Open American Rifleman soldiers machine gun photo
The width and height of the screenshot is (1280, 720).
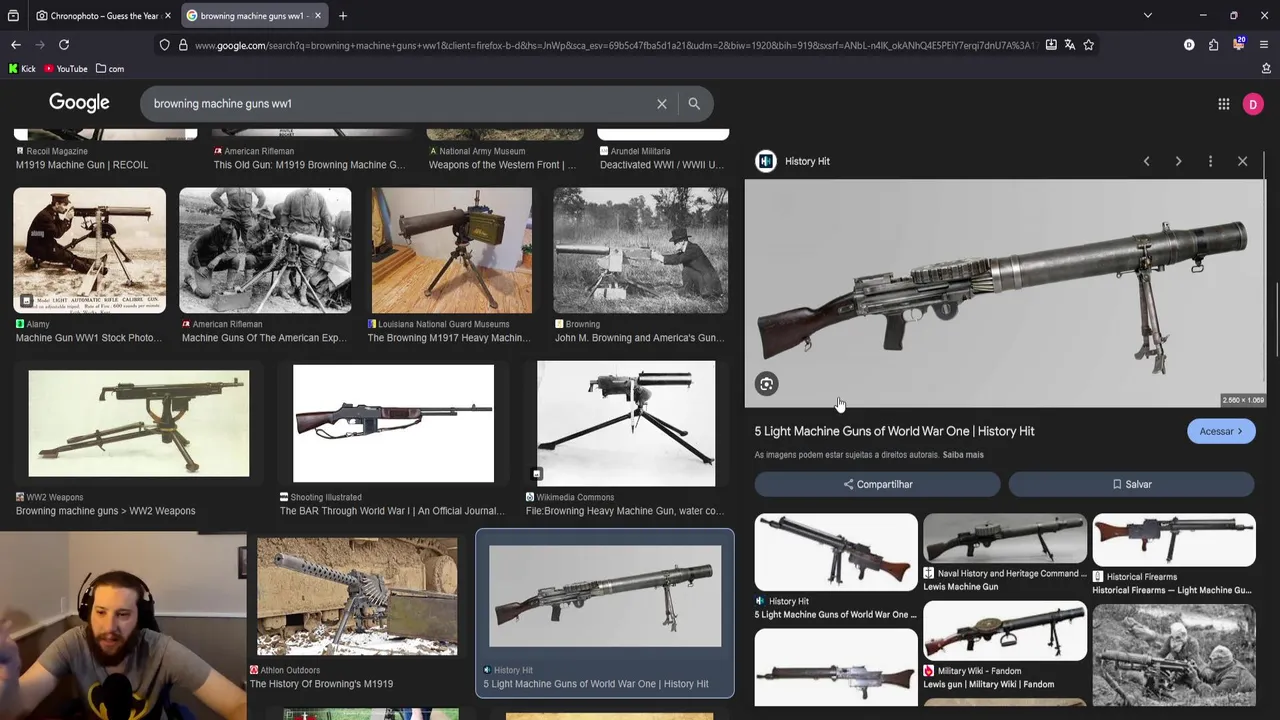(x=265, y=250)
